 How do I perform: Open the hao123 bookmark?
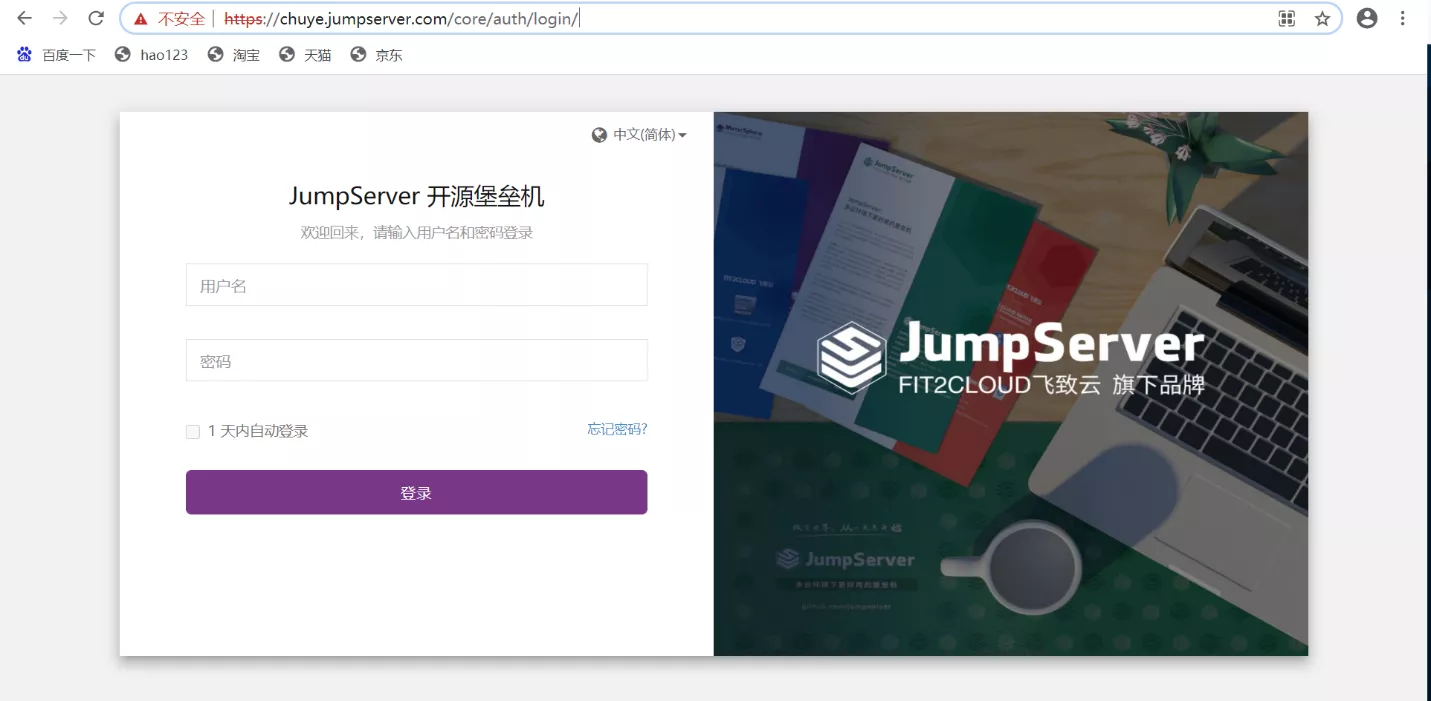coord(152,55)
